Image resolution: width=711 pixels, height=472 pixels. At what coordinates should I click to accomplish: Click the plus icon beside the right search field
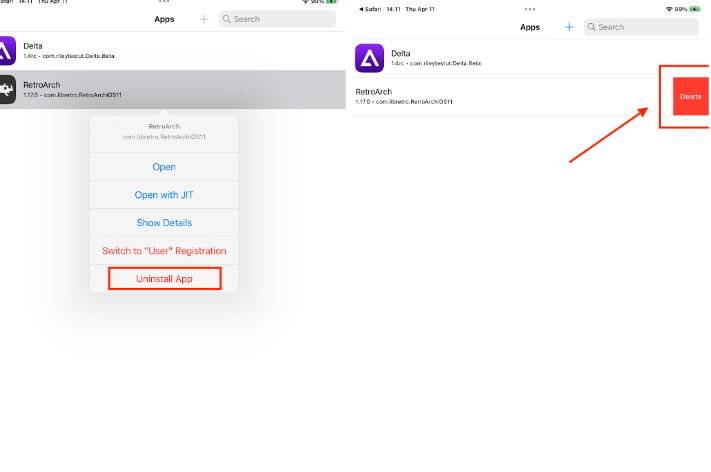(x=569, y=27)
